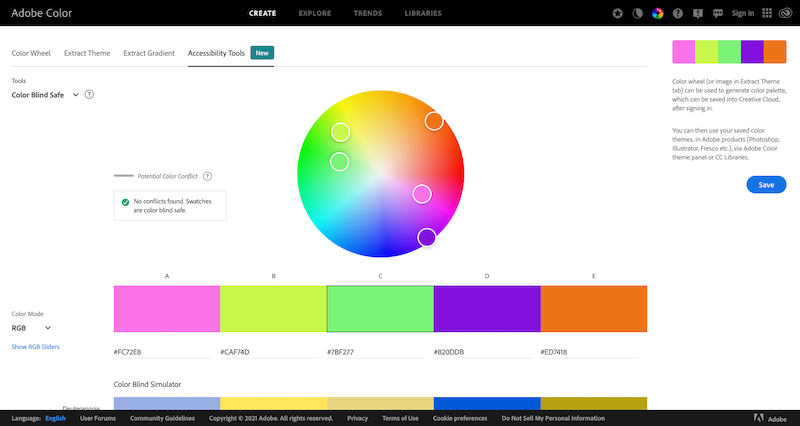Click Show RGB Sliders link
Viewport: 800px width, 426px height.
coord(36,347)
